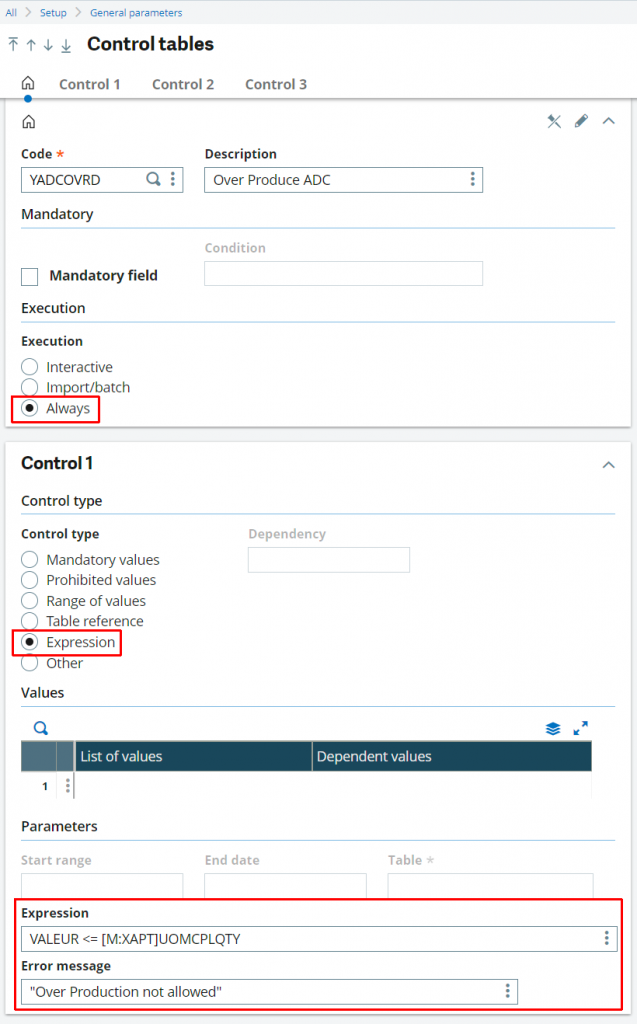637x1024 pixels.
Task: Jump to last record arrow icon
Action: pos(66,45)
